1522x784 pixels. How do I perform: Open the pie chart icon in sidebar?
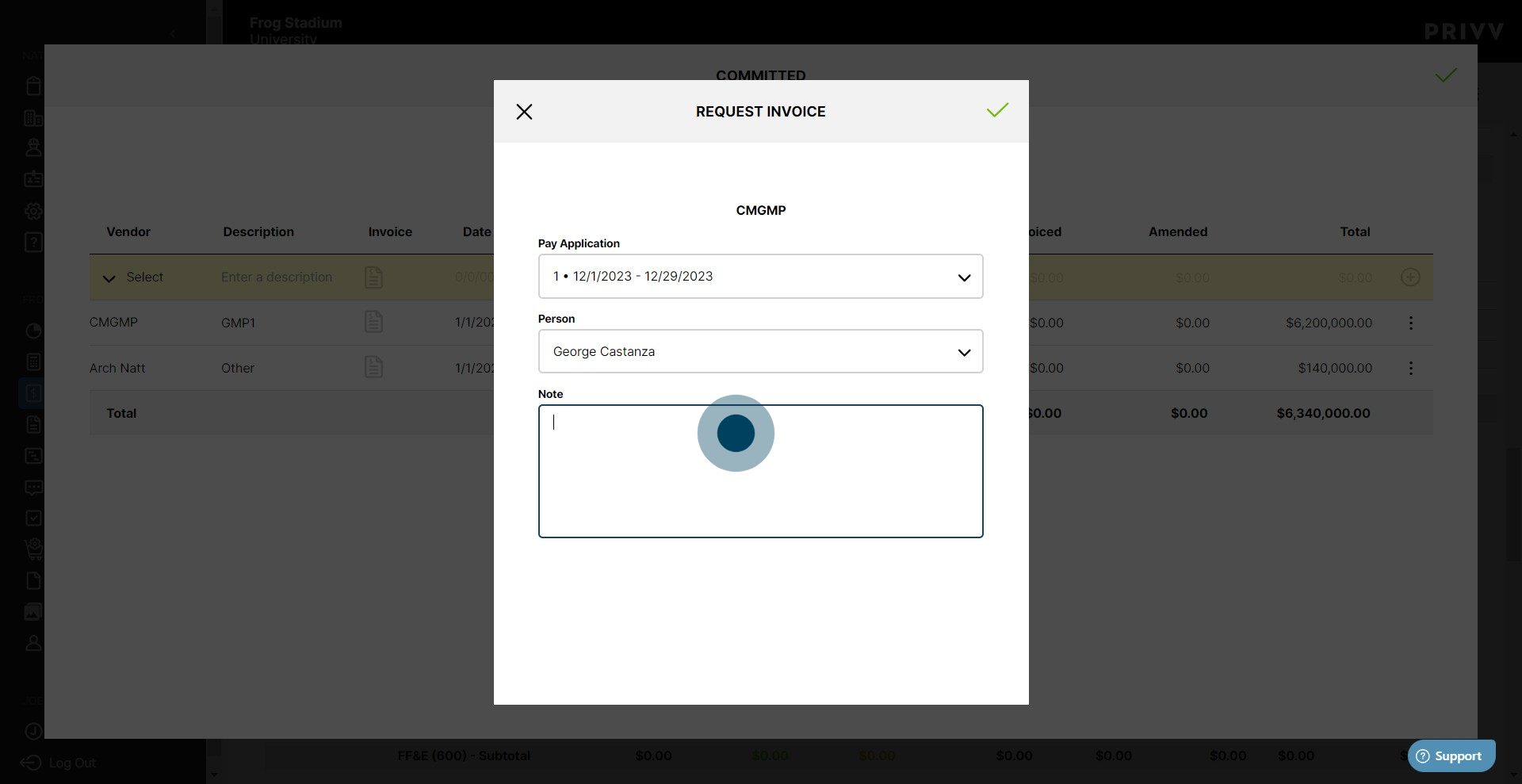coord(33,331)
